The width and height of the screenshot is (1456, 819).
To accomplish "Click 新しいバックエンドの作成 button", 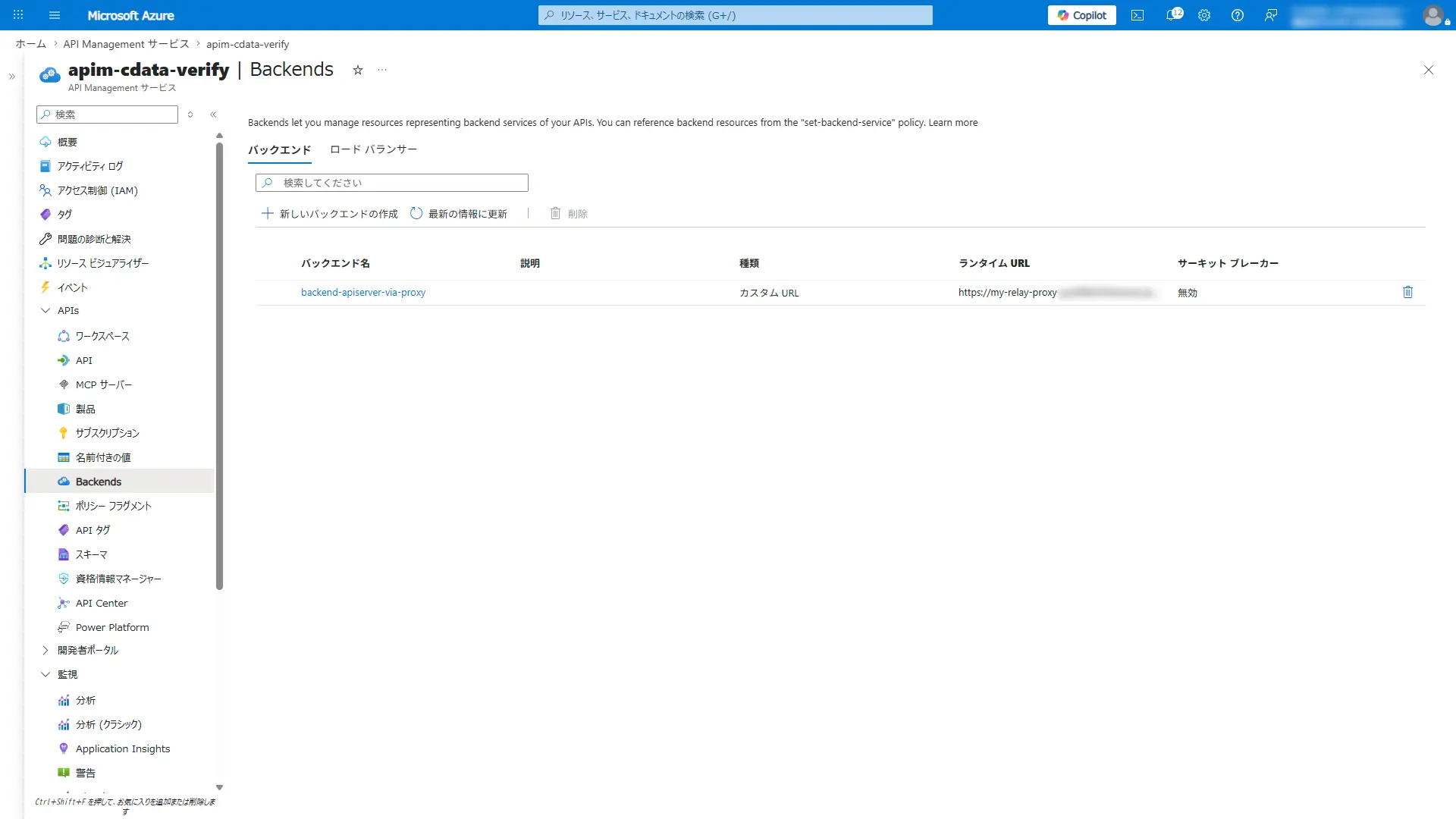I will point(330,214).
